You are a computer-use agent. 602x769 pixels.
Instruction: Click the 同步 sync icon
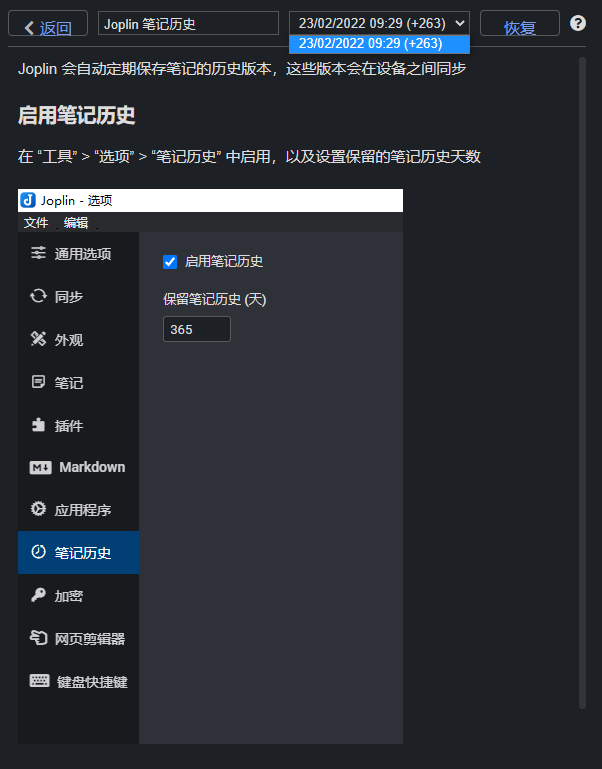(38, 296)
